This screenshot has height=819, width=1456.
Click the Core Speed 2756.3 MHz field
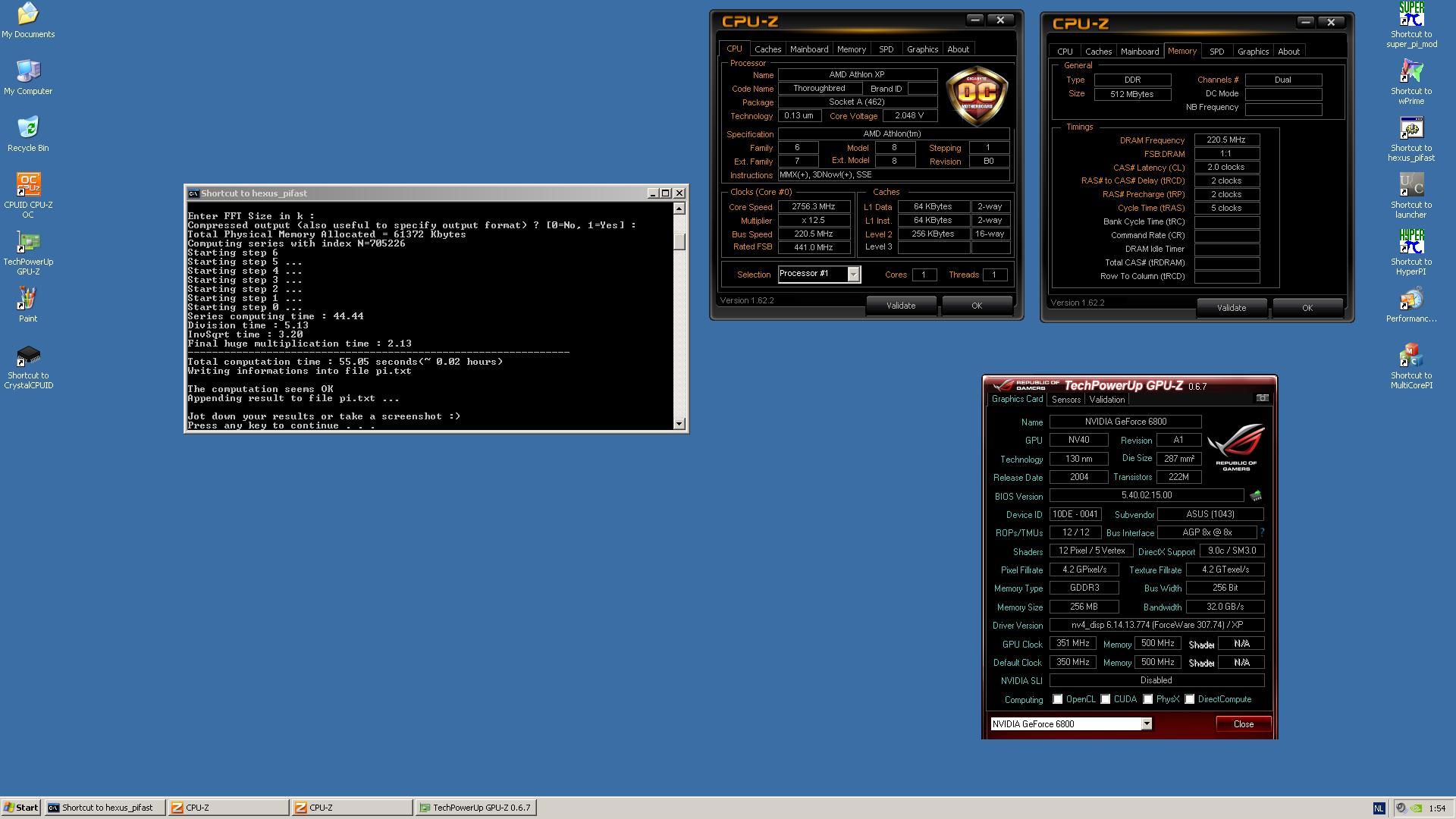coord(814,206)
